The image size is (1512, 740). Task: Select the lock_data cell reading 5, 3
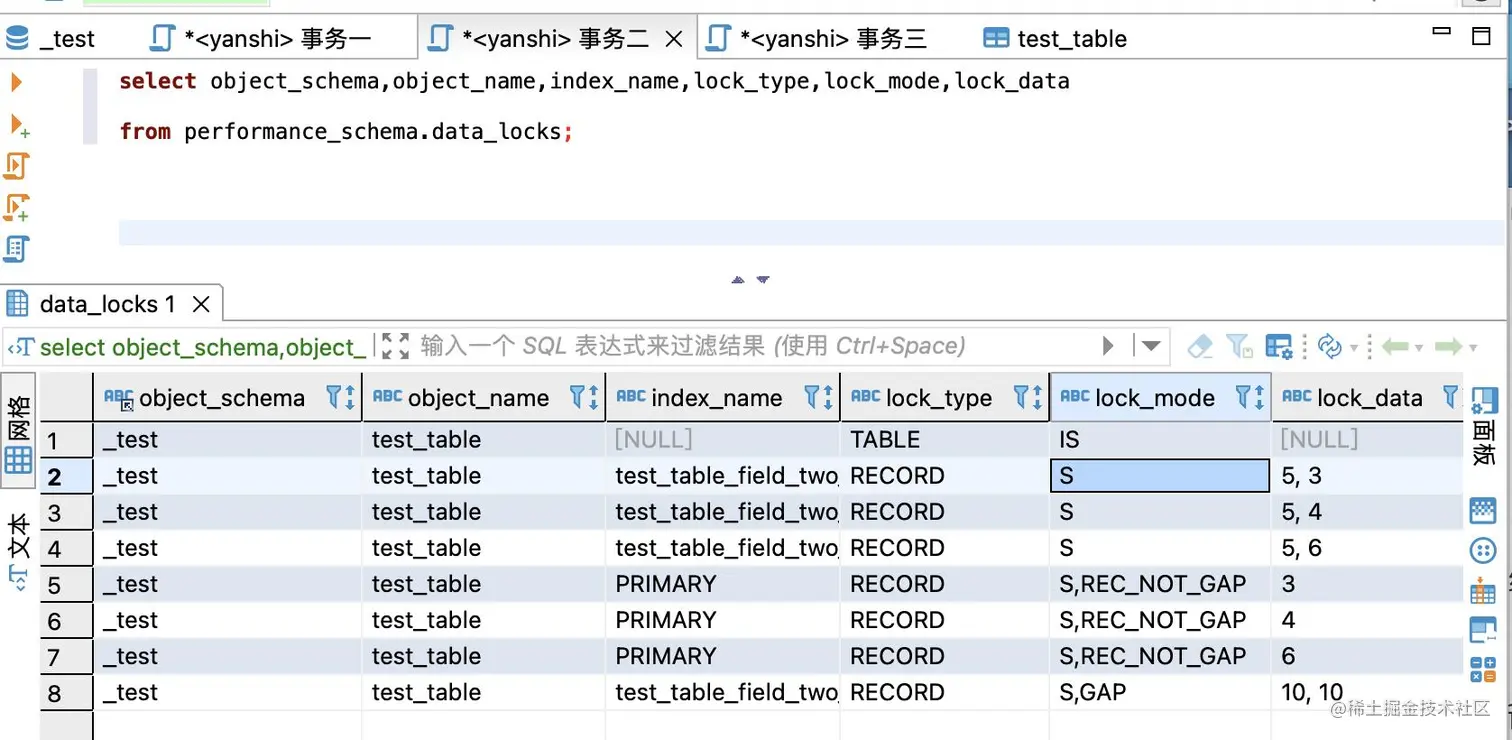[x=1367, y=476]
